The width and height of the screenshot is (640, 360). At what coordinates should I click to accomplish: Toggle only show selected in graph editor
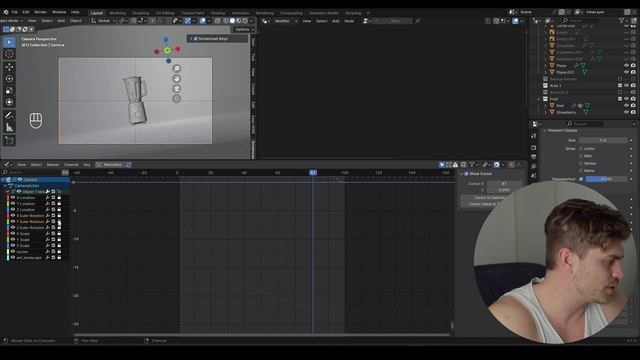click(x=442, y=165)
